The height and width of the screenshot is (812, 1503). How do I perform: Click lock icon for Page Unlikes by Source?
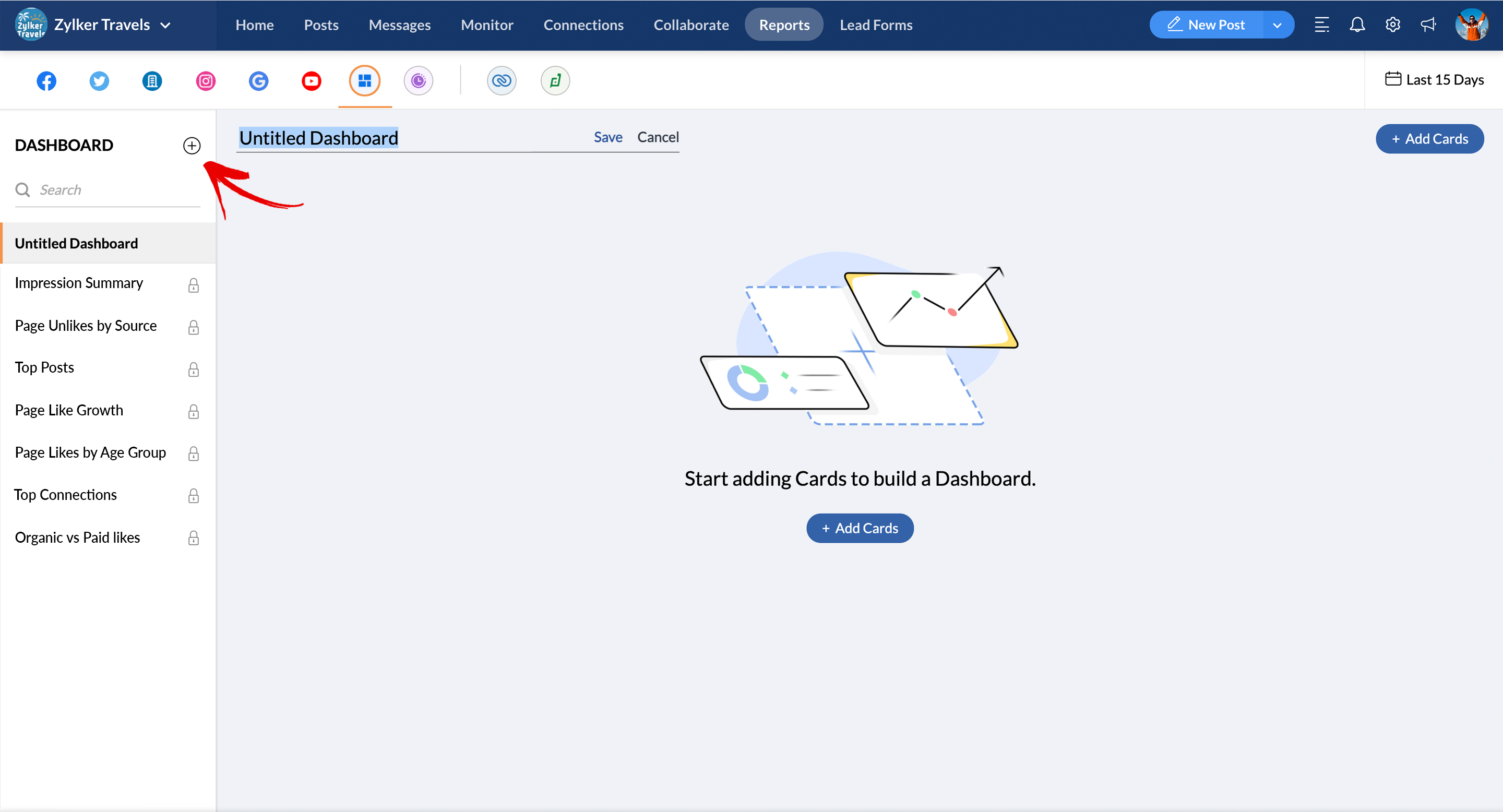point(194,327)
